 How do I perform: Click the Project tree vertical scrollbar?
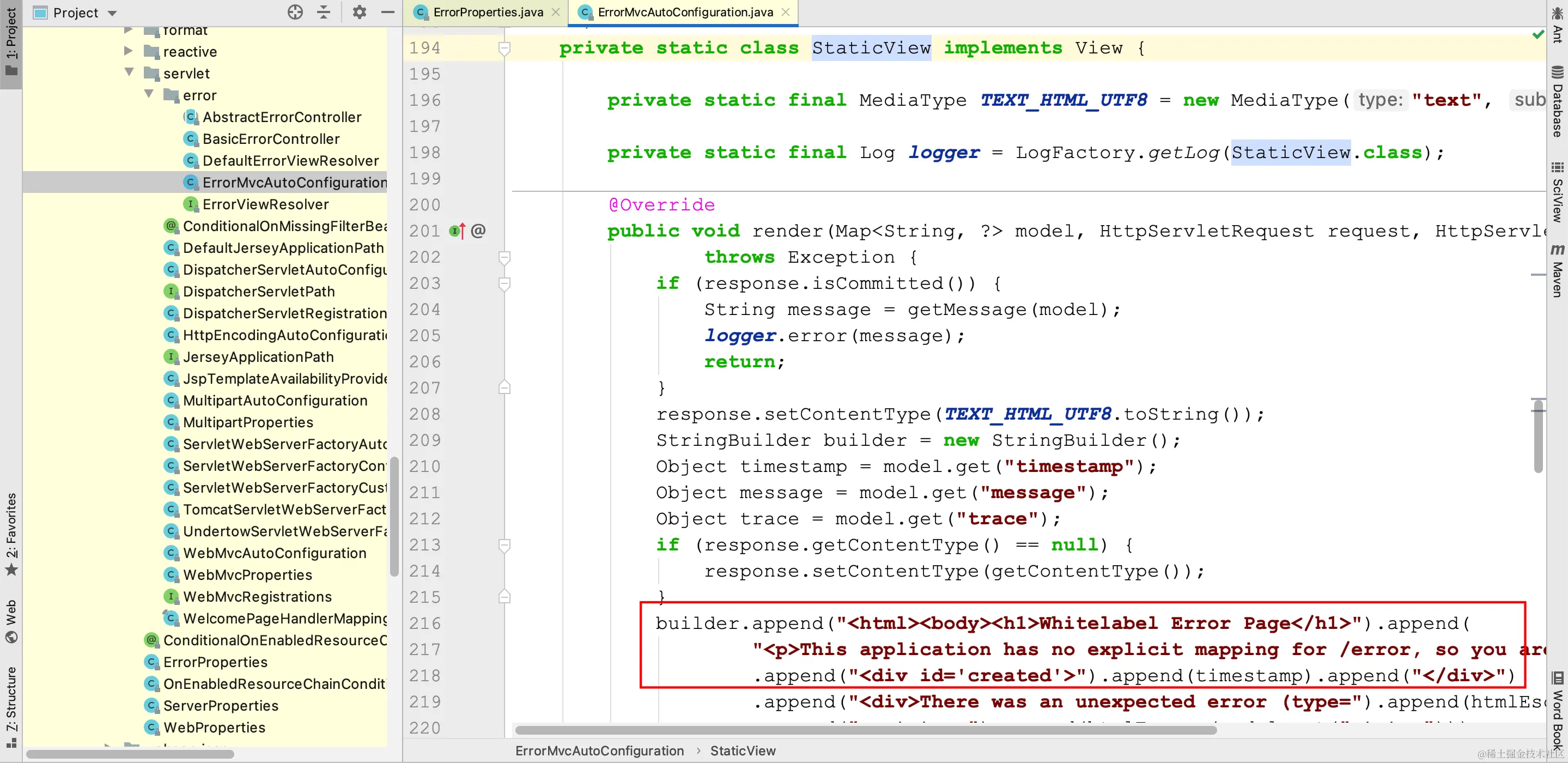pos(394,516)
